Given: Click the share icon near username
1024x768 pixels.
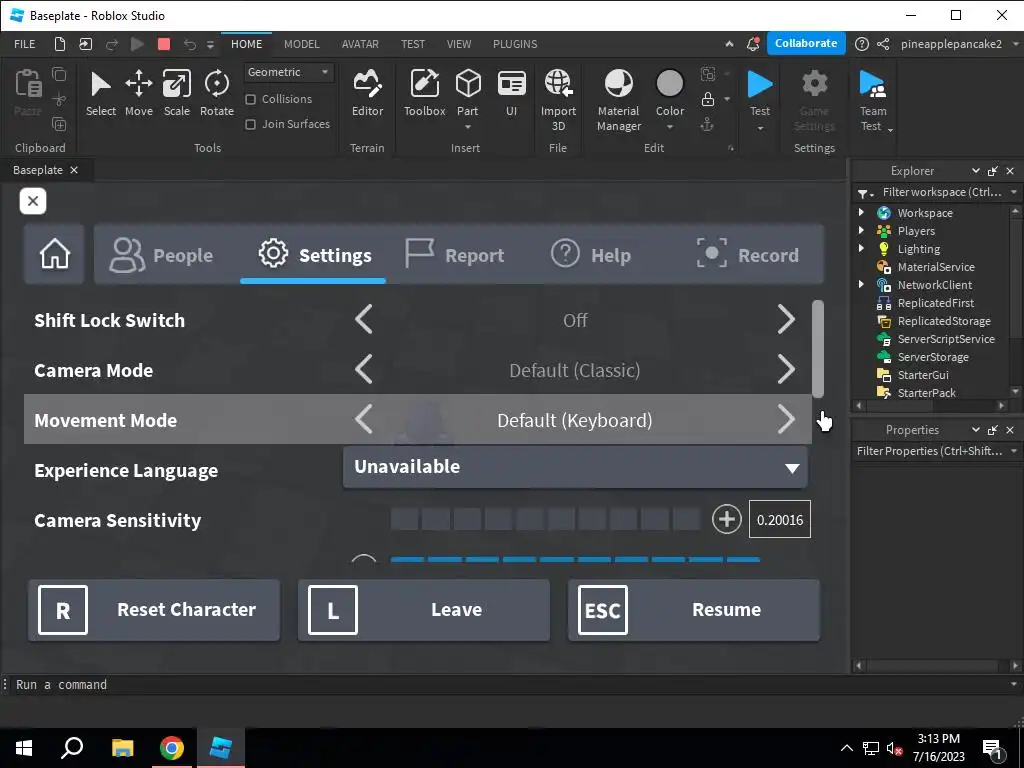Looking at the screenshot, I should pyautogui.click(x=883, y=44).
